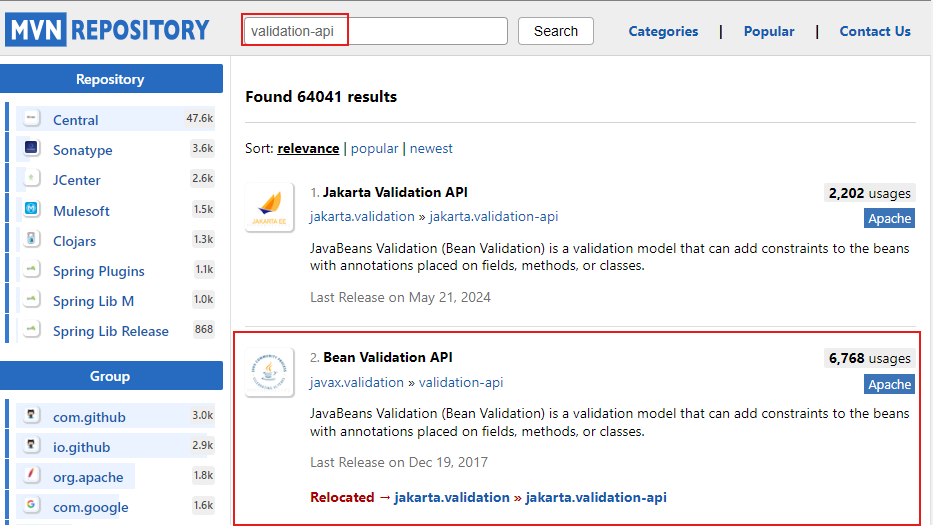The height and width of the screenshot is (526, 933).
Task: Click the 2,202 usages badge
Action: coord(869,193)
